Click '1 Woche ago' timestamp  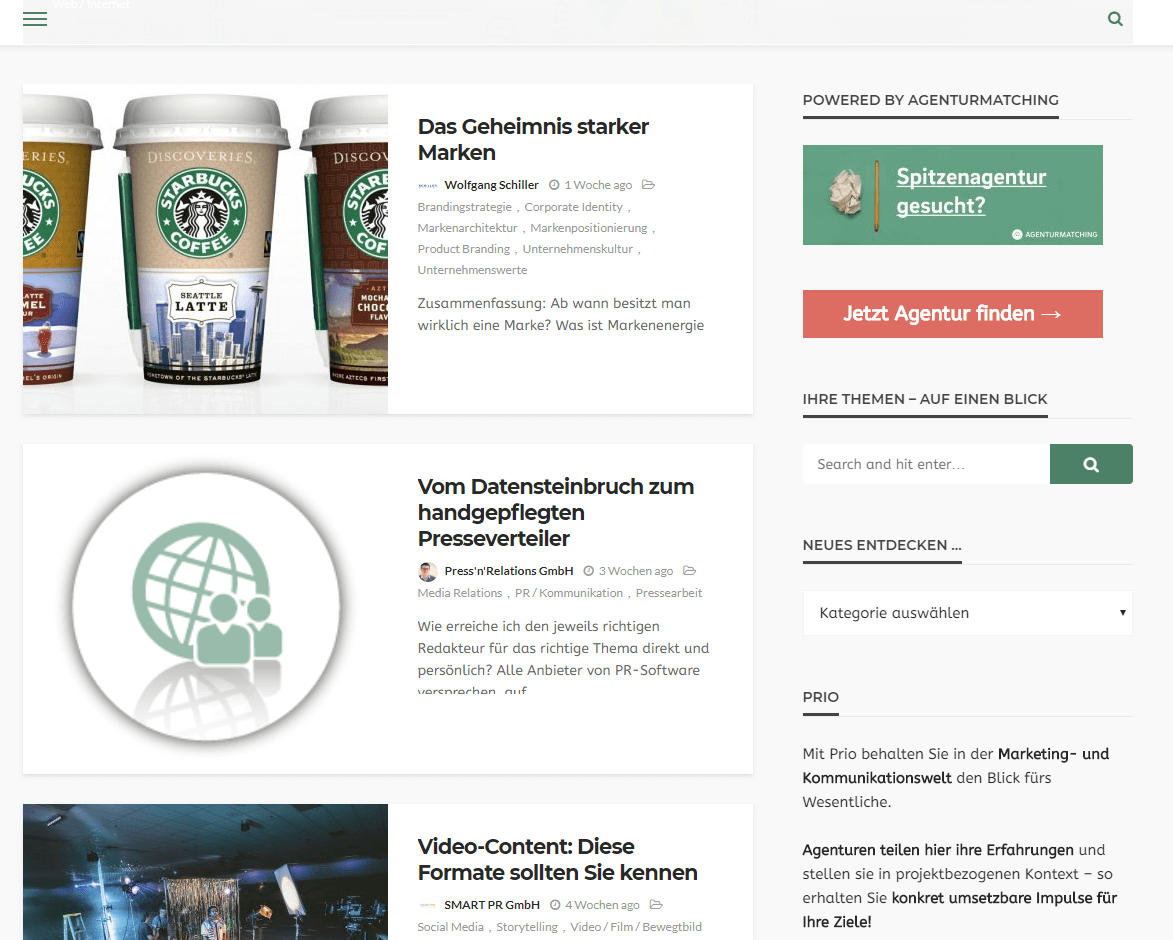point(598,185)
